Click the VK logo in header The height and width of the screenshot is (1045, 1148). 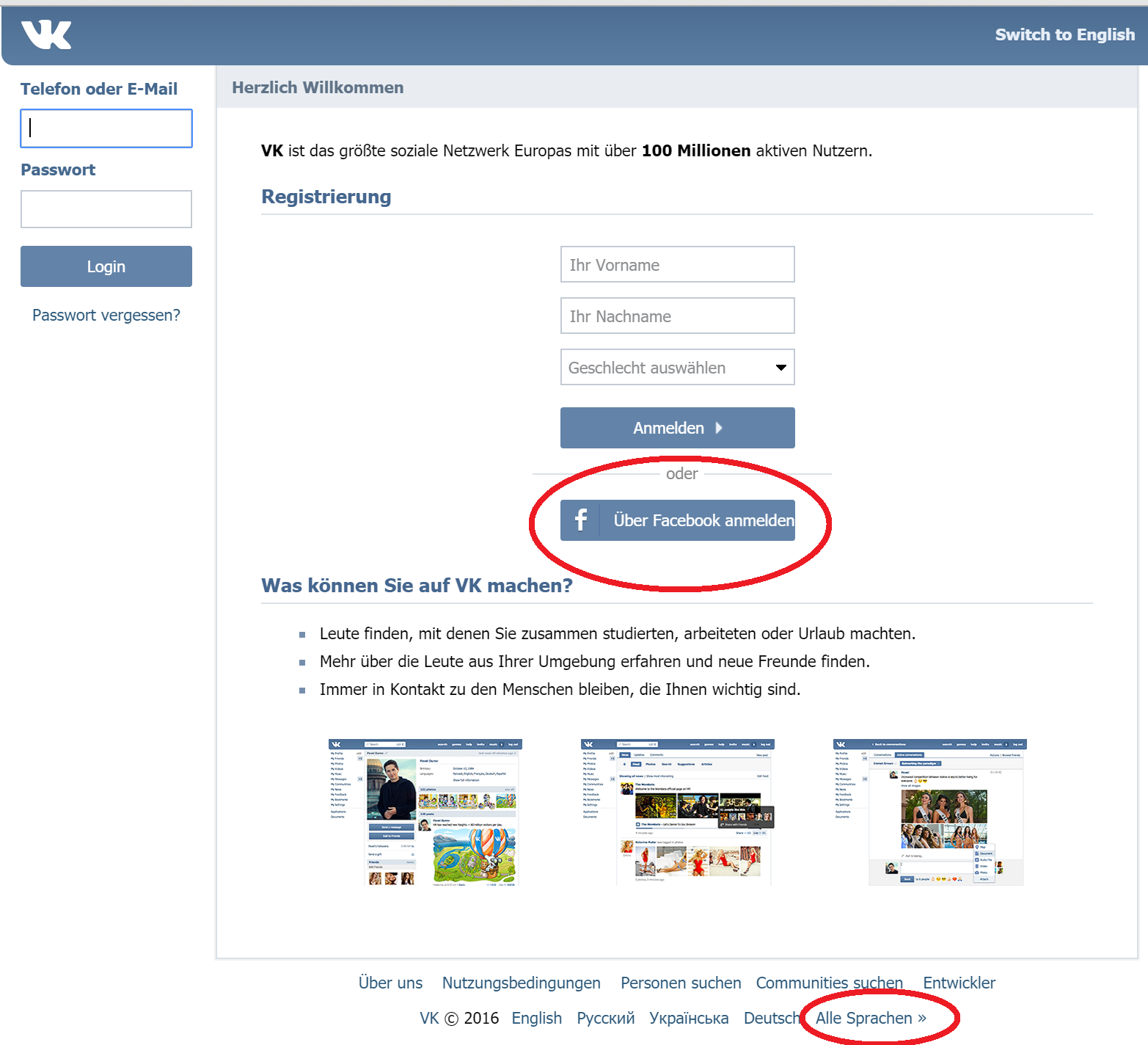[x=46, y=34]
